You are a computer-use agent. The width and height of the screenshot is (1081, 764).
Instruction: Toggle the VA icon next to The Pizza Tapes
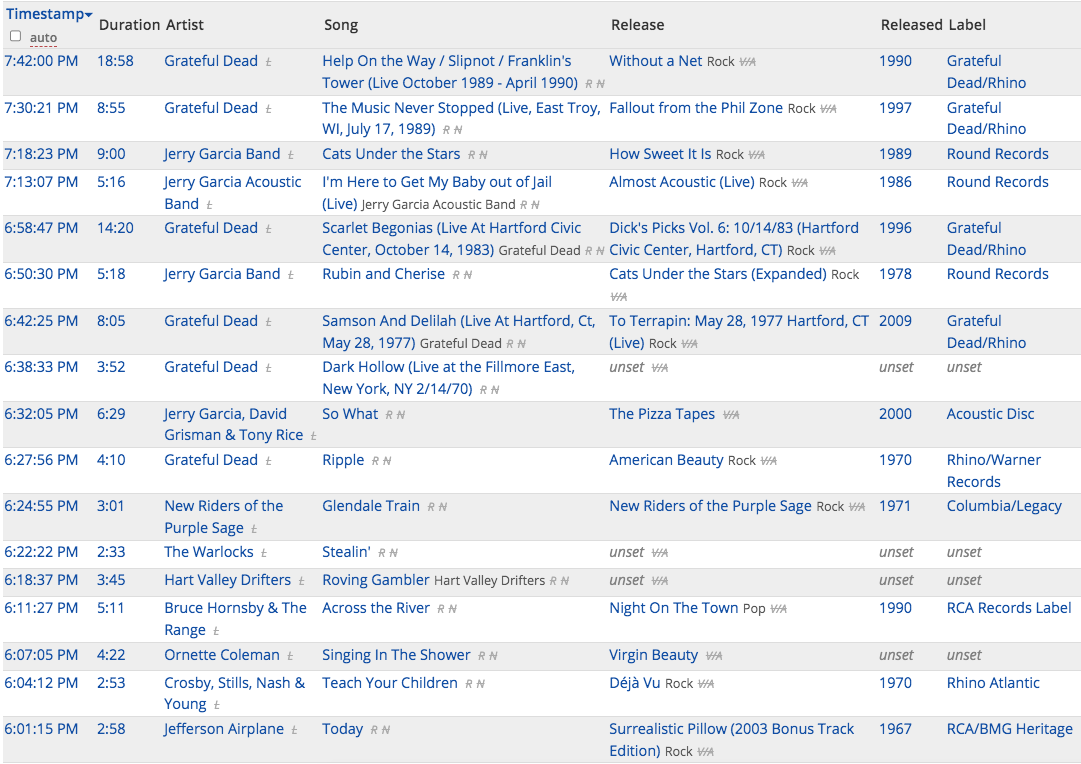(x=731, y=415)
